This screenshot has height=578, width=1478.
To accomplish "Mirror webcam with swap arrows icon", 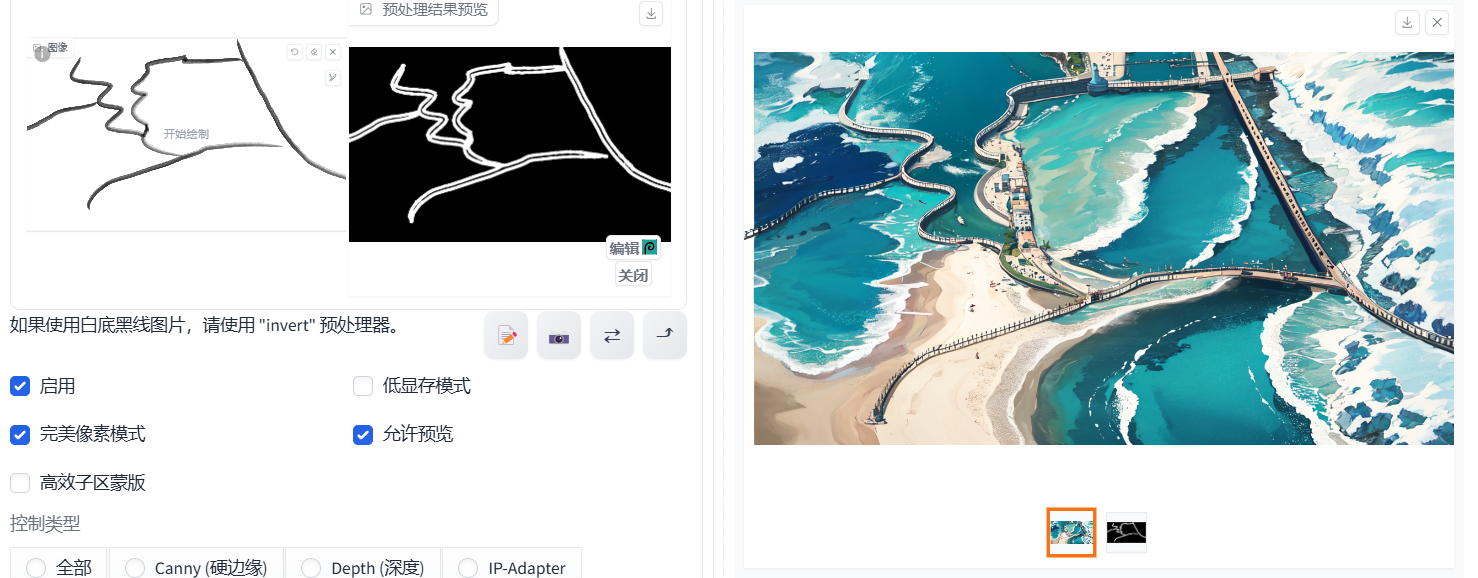I will 612,336.
